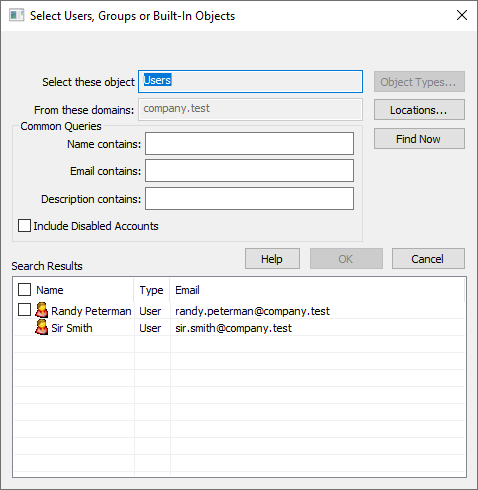The height and width of the screenshot is (490, 478).
Task: Sort results by the Email column header
Action: click(187, 290)
